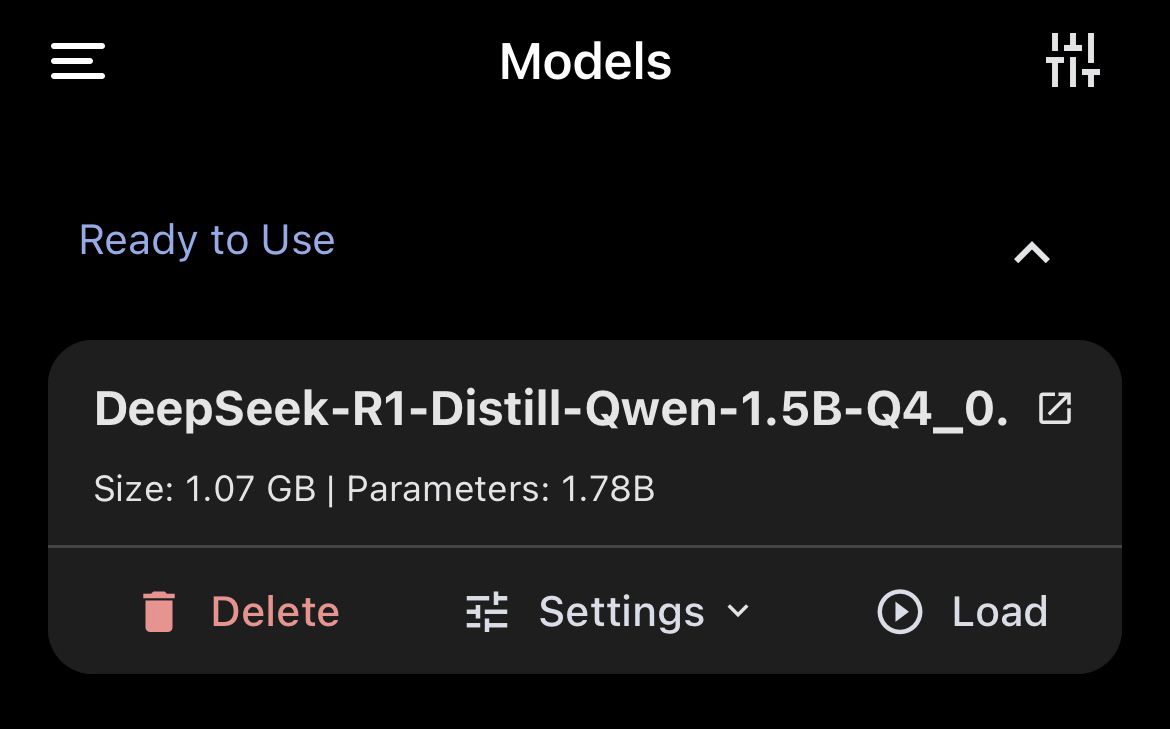1170x729 pixels.
Task: Collapse the Ready to Use section
Action: coord(1032,253)
